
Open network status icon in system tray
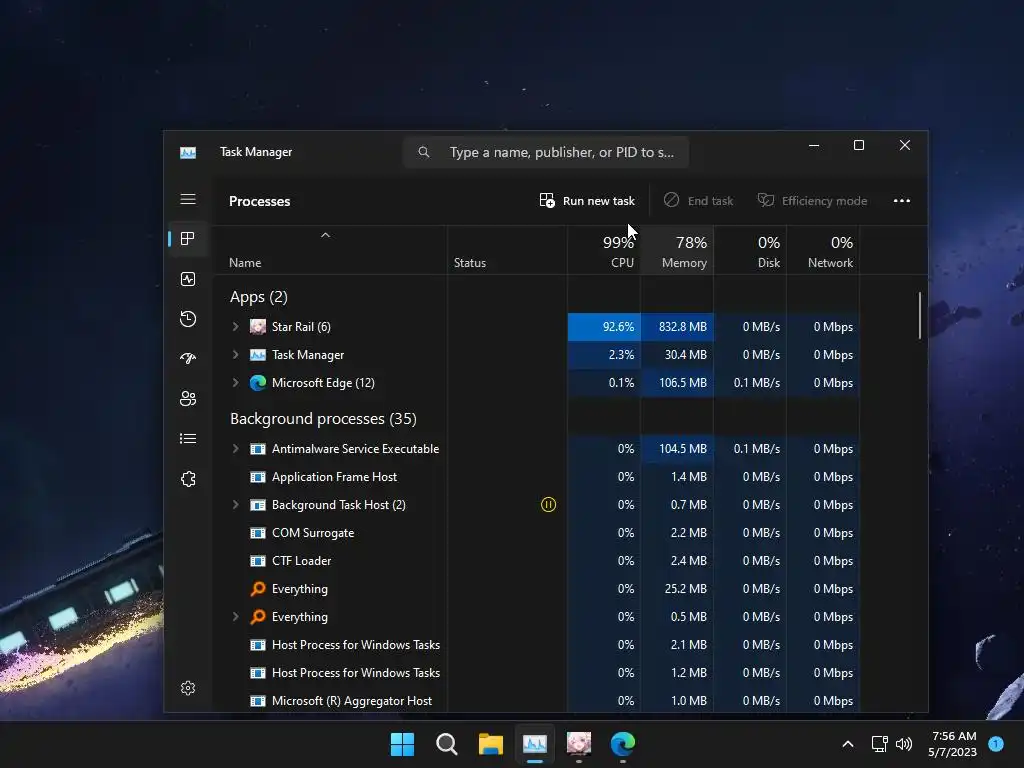point(880,744)
